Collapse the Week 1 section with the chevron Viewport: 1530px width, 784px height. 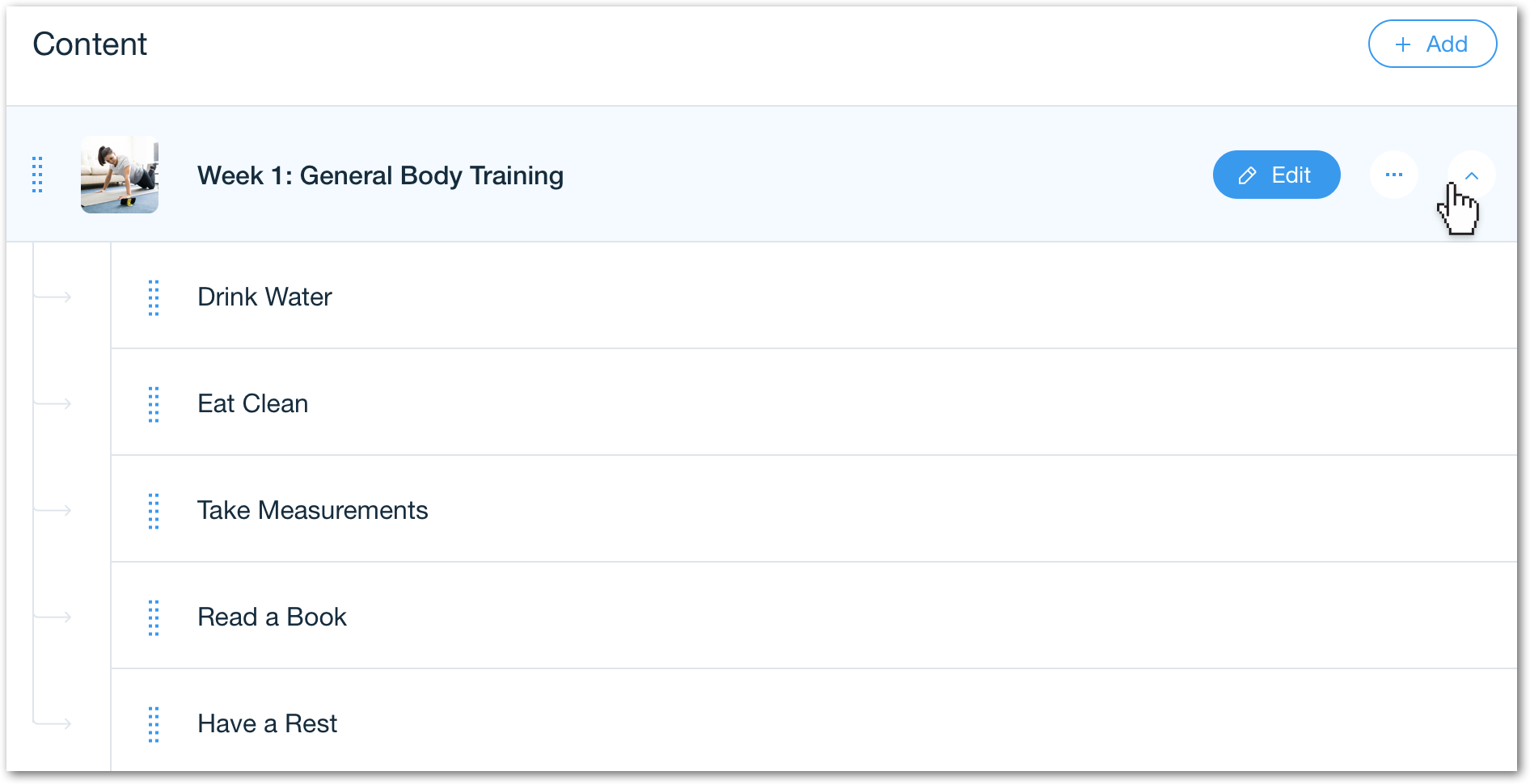click(1472, 175)
